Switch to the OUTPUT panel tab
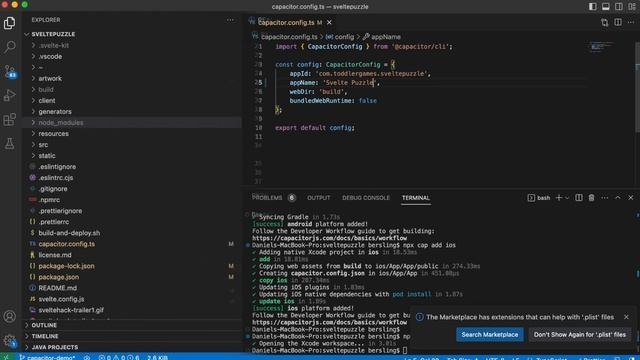 (318, 198)
